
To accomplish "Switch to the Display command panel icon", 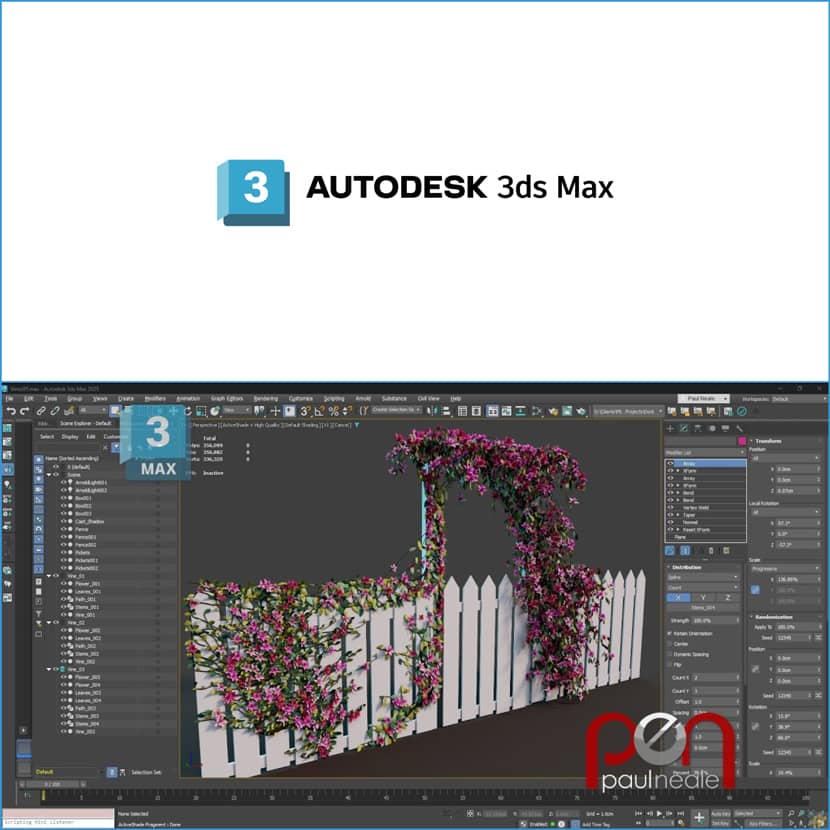I will click(x=725, y=428).
